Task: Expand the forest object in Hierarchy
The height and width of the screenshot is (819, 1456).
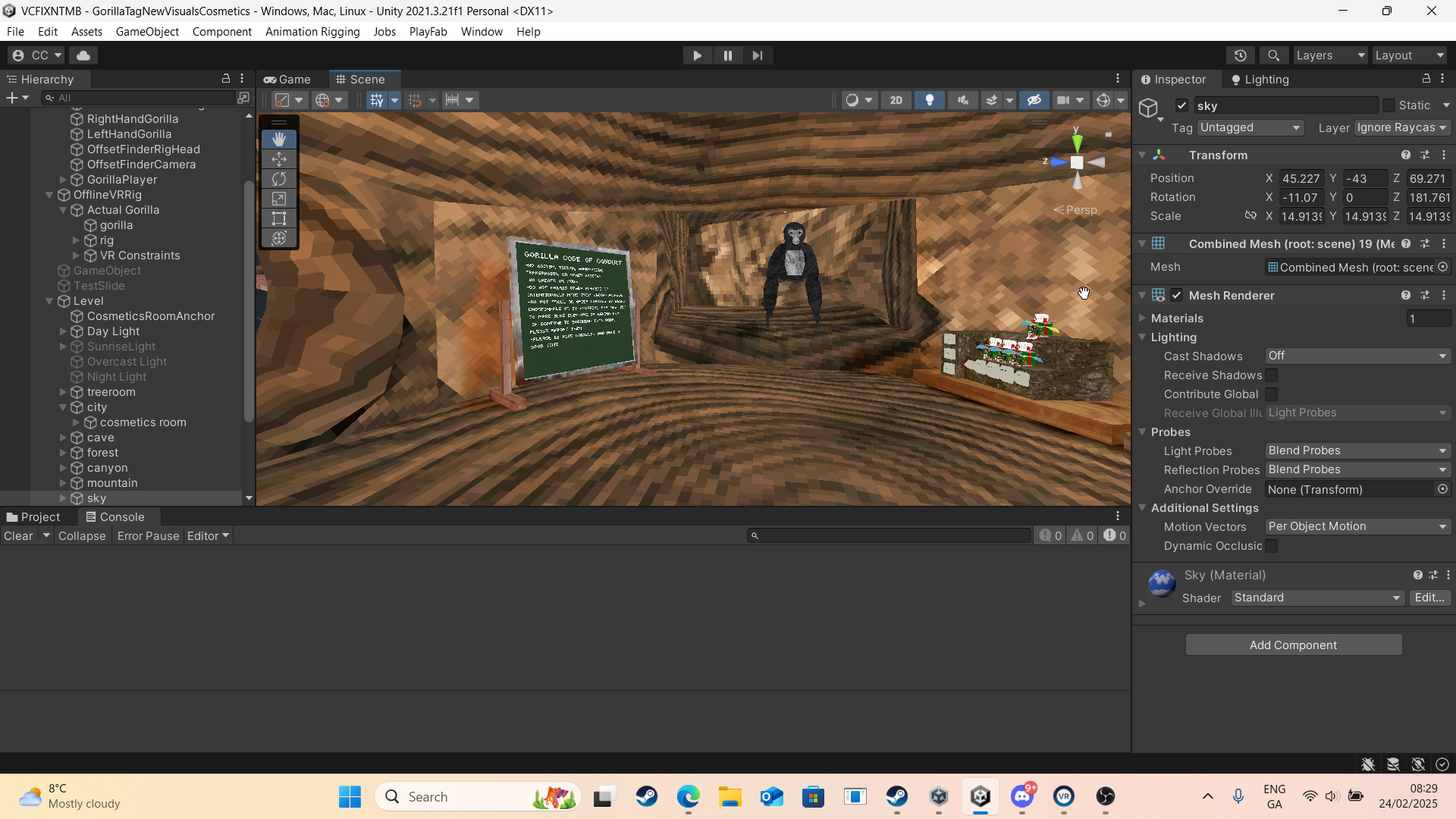Action: 64,453
